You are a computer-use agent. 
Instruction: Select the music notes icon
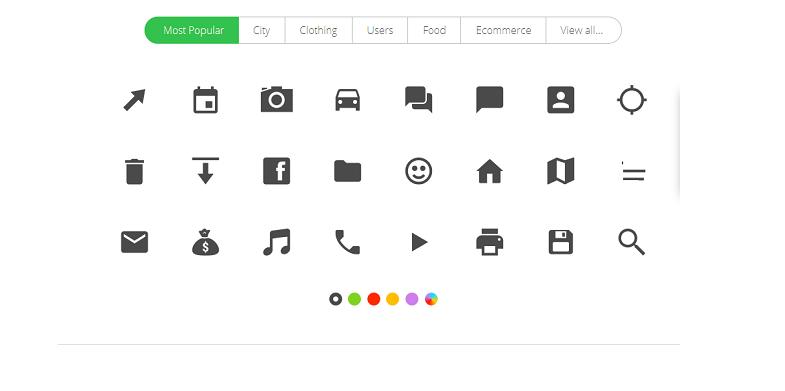(277, 242)
